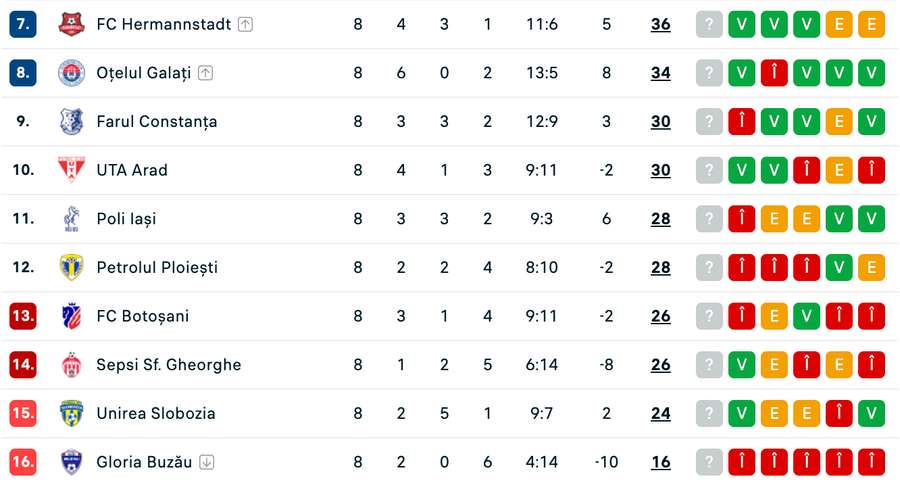This screenshot has height=485, width=900.
Task: Click the first orange draw badge for FC Hermannstadt
Action: pos(839,24)
